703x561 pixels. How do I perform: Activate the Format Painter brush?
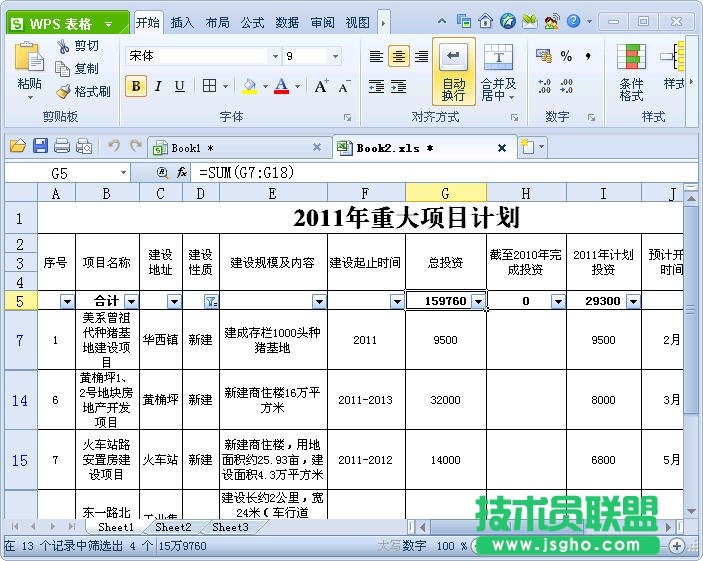click(63, 91)
